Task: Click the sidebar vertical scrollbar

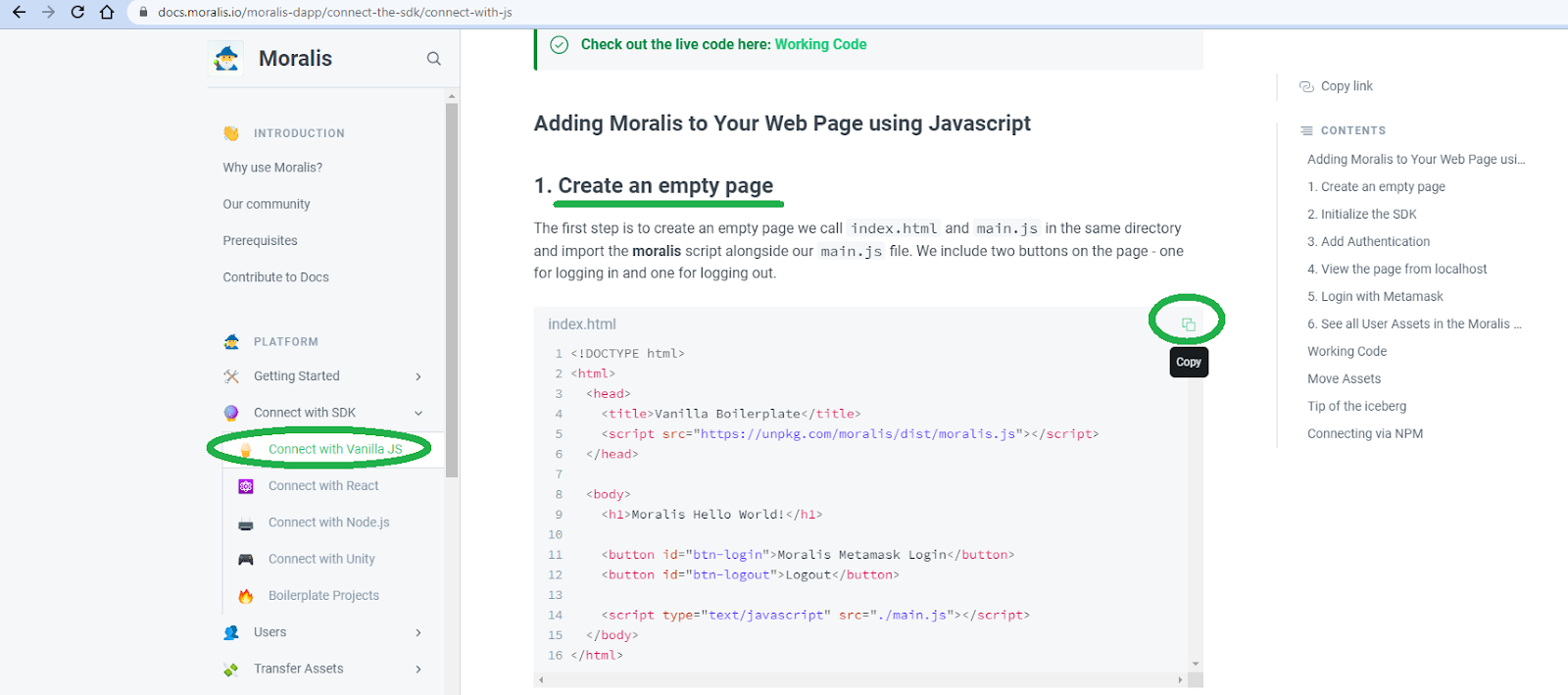Action: click(452, 290)
